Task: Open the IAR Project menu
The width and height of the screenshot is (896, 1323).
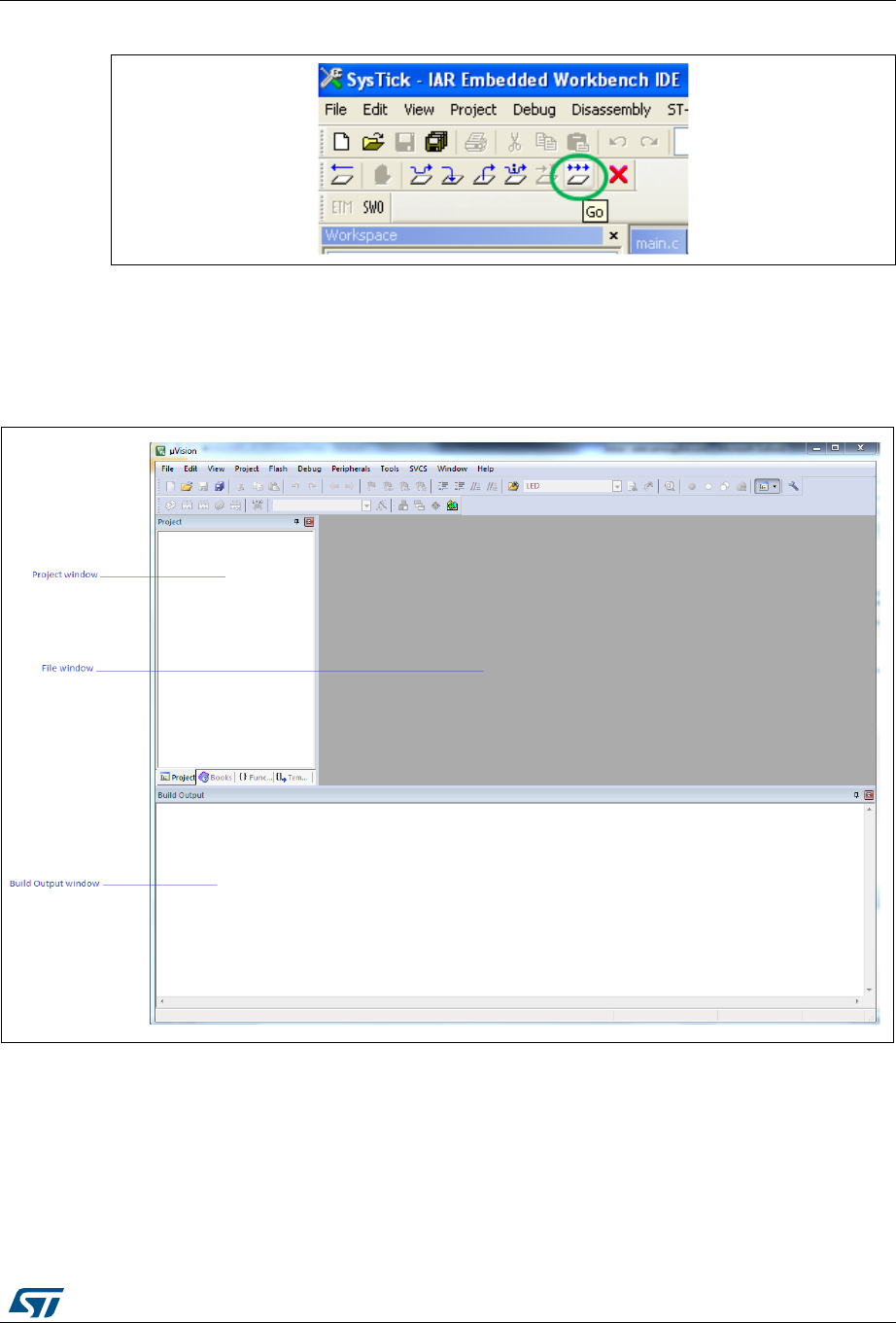Action: click(473, 110)
